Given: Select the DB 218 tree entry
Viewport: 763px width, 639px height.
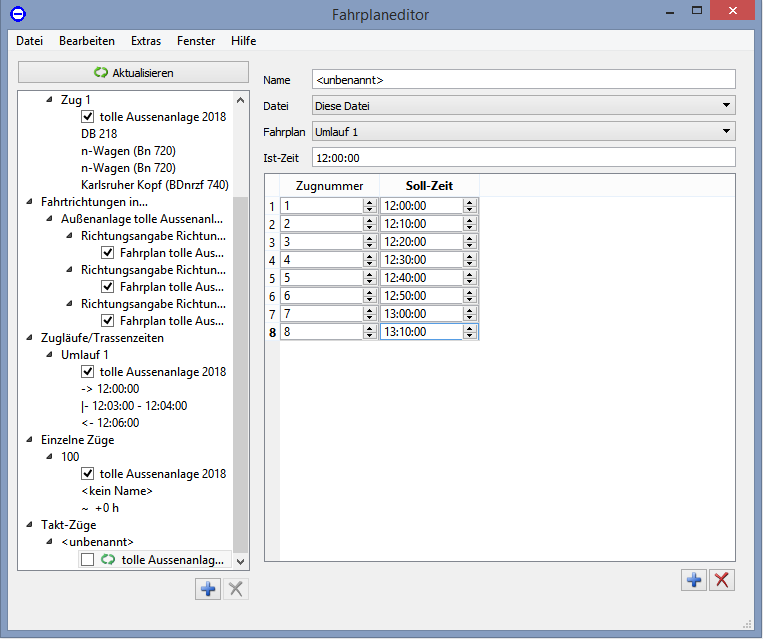Looking at the screenshot, I should pyautogui.click(x=100, y=134).
